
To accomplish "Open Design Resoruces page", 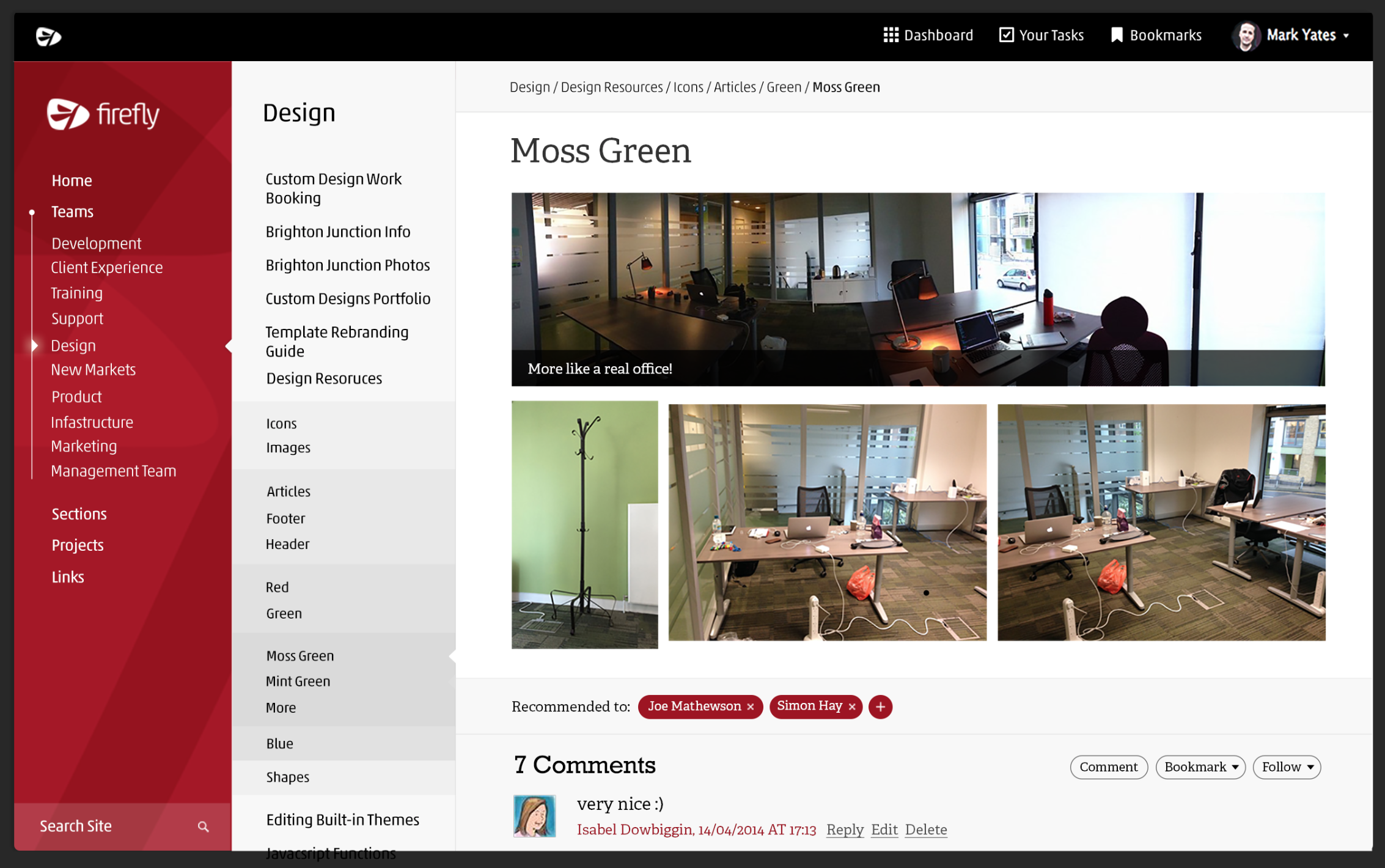I will pyautogui.click(x=324, y=378).
